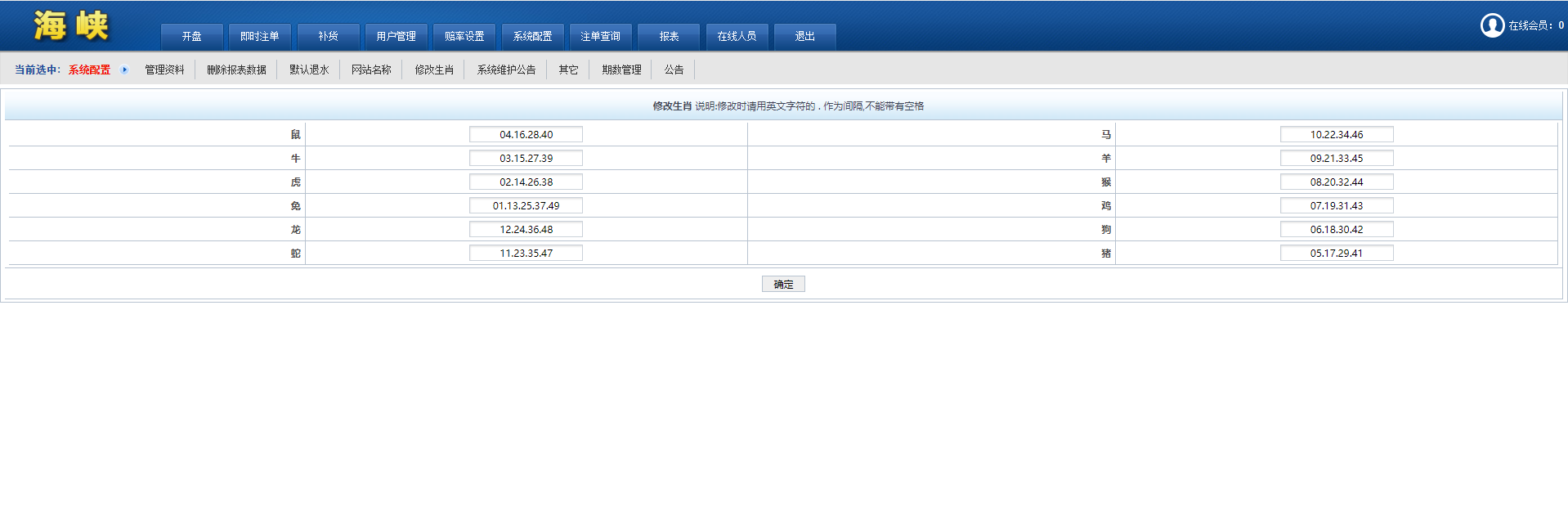Click the 龙 numbers text box
The width and height of the screenshot is (1568, 512).
coord(526,230)
